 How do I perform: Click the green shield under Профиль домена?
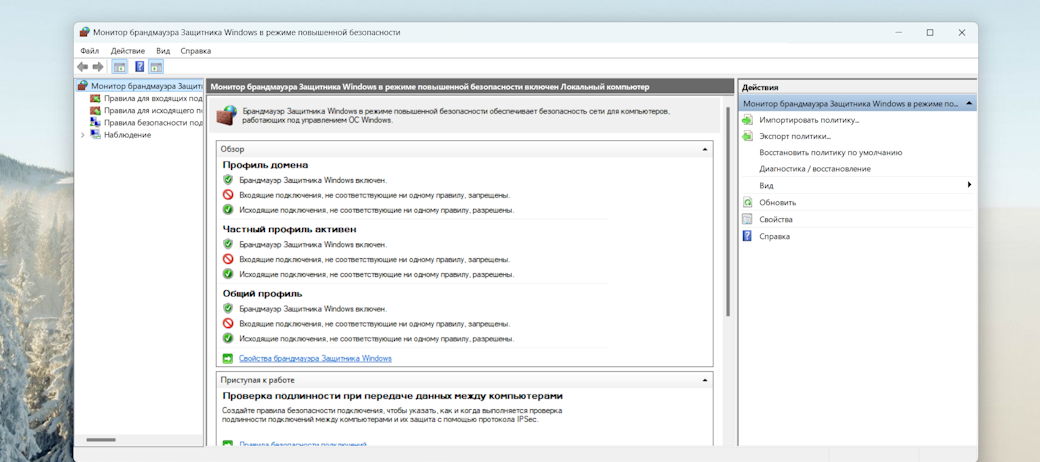coord(228,180)
